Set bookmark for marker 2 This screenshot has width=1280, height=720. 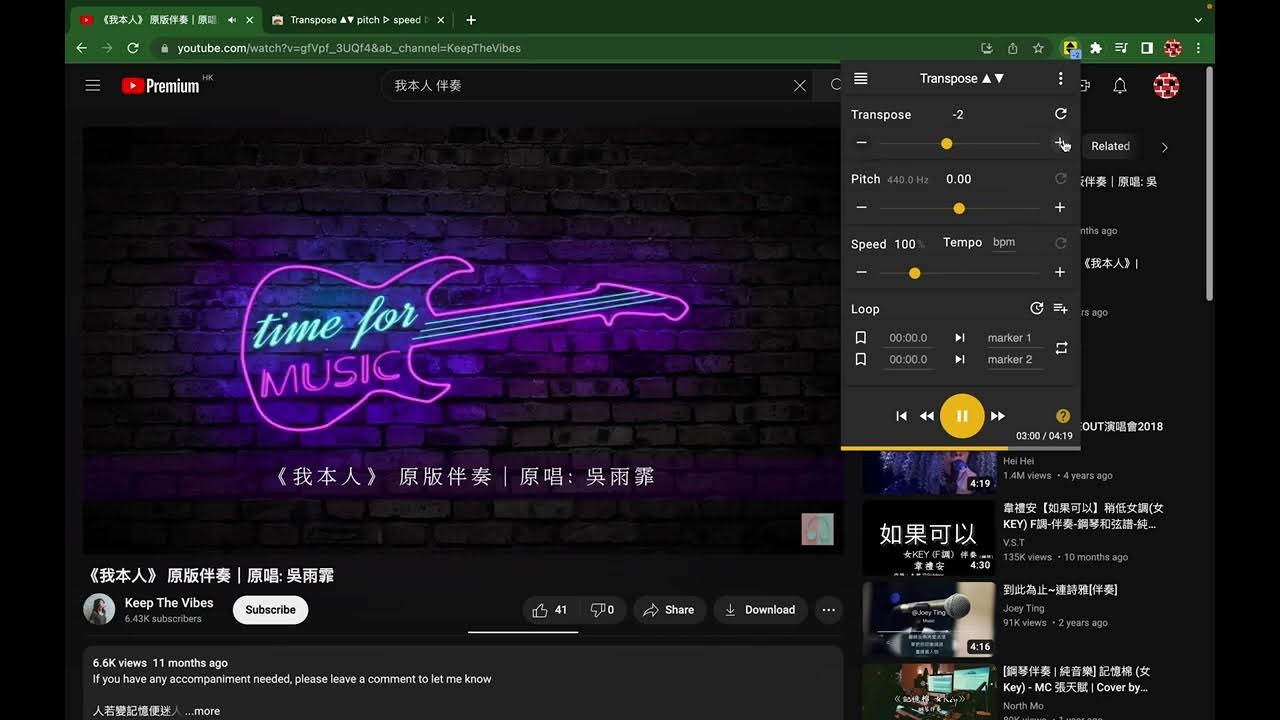click(861, 359)
